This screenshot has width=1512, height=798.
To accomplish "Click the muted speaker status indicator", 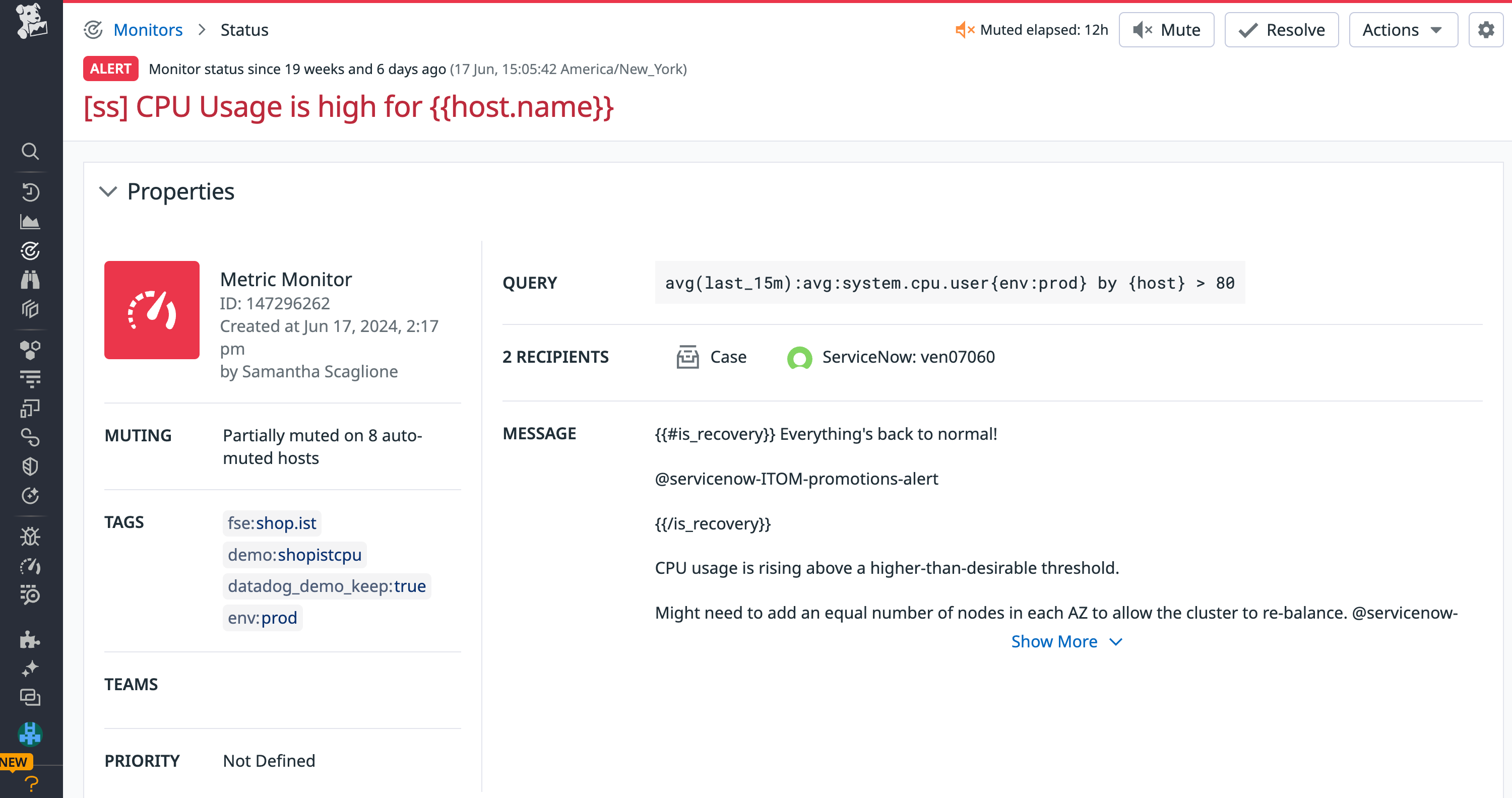I will [x=964, y=29].
